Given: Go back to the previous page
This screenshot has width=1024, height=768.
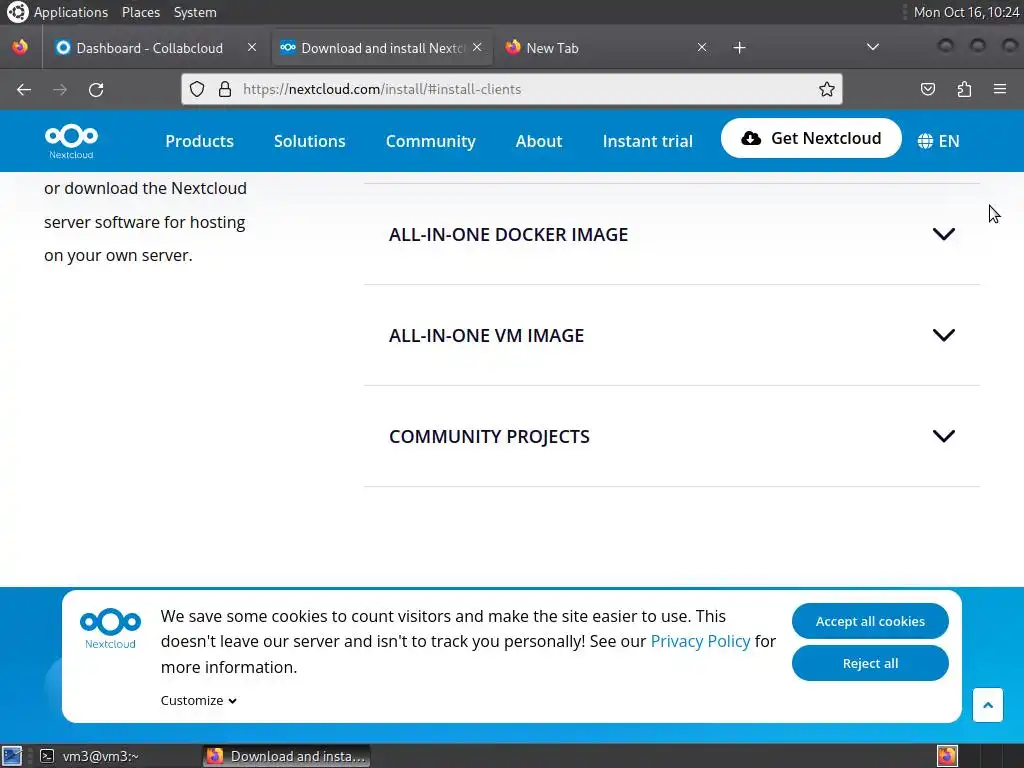Looking at the screenshot, I should 24,89.
